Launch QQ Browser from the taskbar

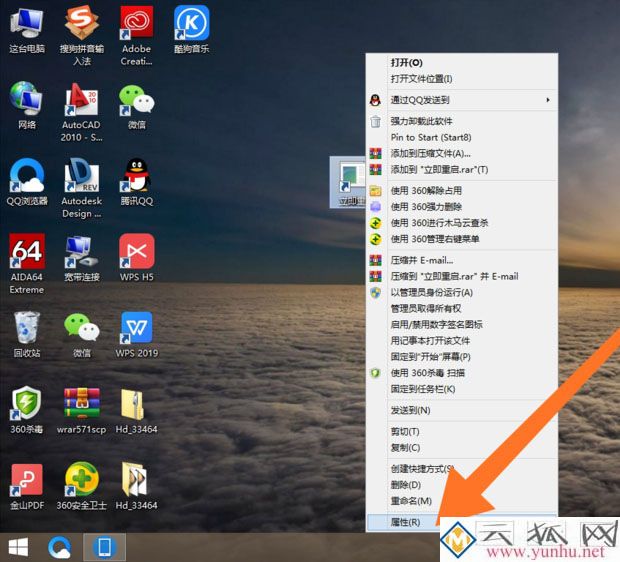click(x=60, y=548)
